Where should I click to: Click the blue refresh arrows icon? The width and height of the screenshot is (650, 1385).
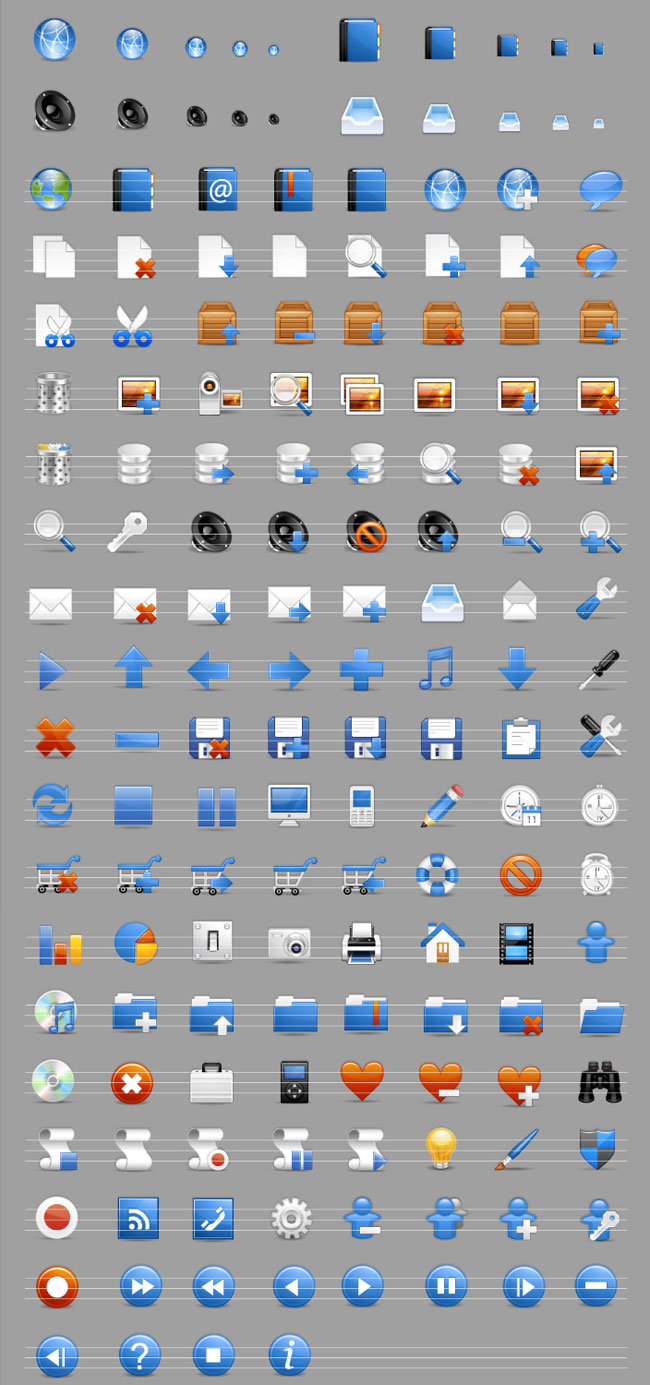click(52, 805)
